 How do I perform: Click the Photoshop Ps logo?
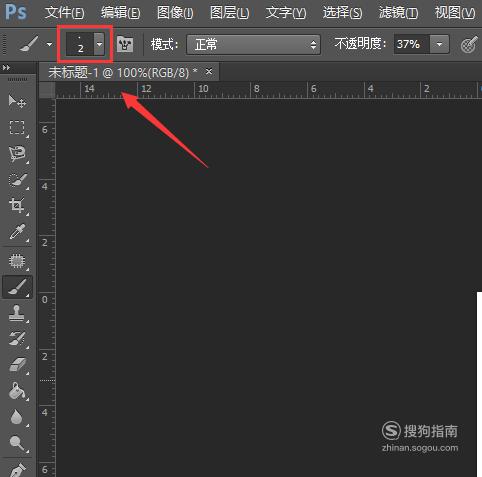click(x=16, y=12)
